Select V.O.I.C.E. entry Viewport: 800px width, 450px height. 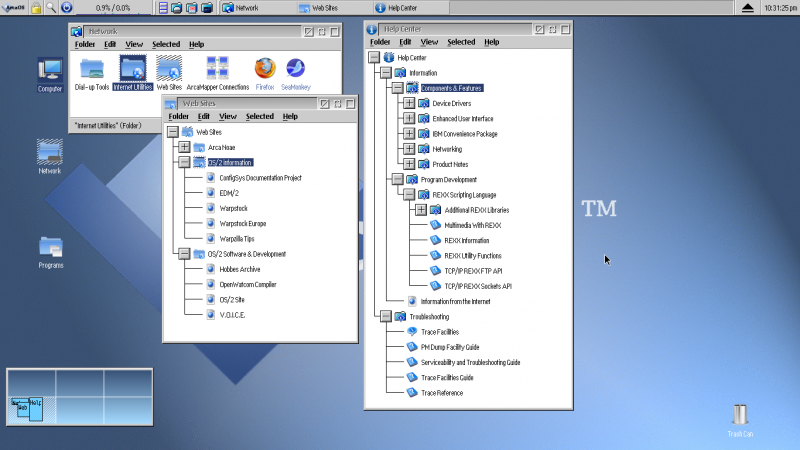pos(232,315)
